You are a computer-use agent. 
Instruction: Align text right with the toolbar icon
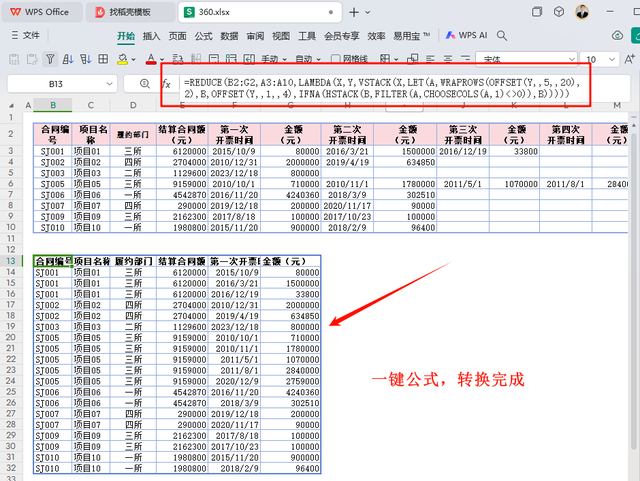point(465,59)
